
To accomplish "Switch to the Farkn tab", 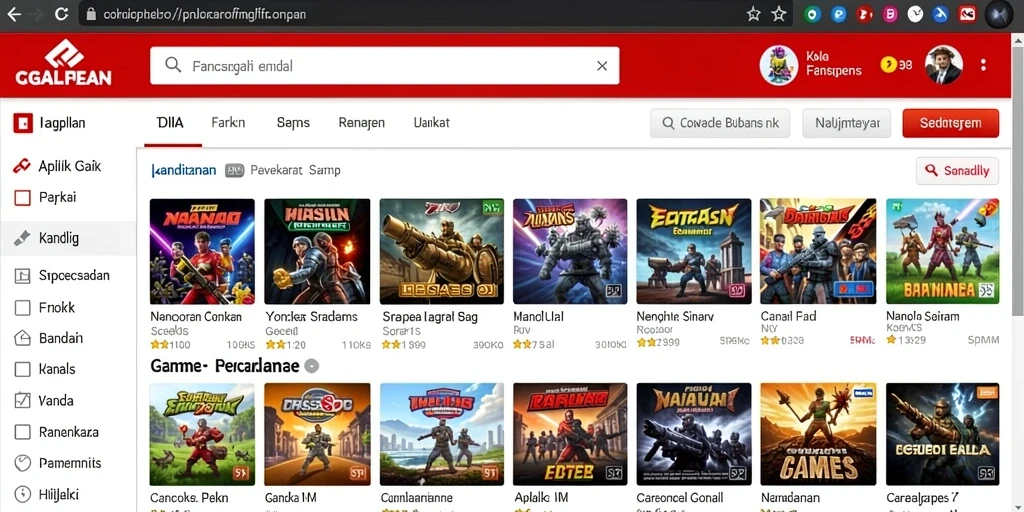I will click(228, 123).
